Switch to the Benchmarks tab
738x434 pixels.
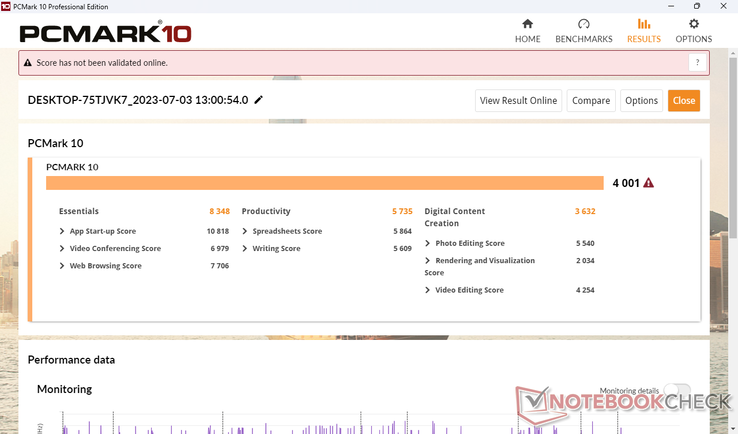point(584,31)
